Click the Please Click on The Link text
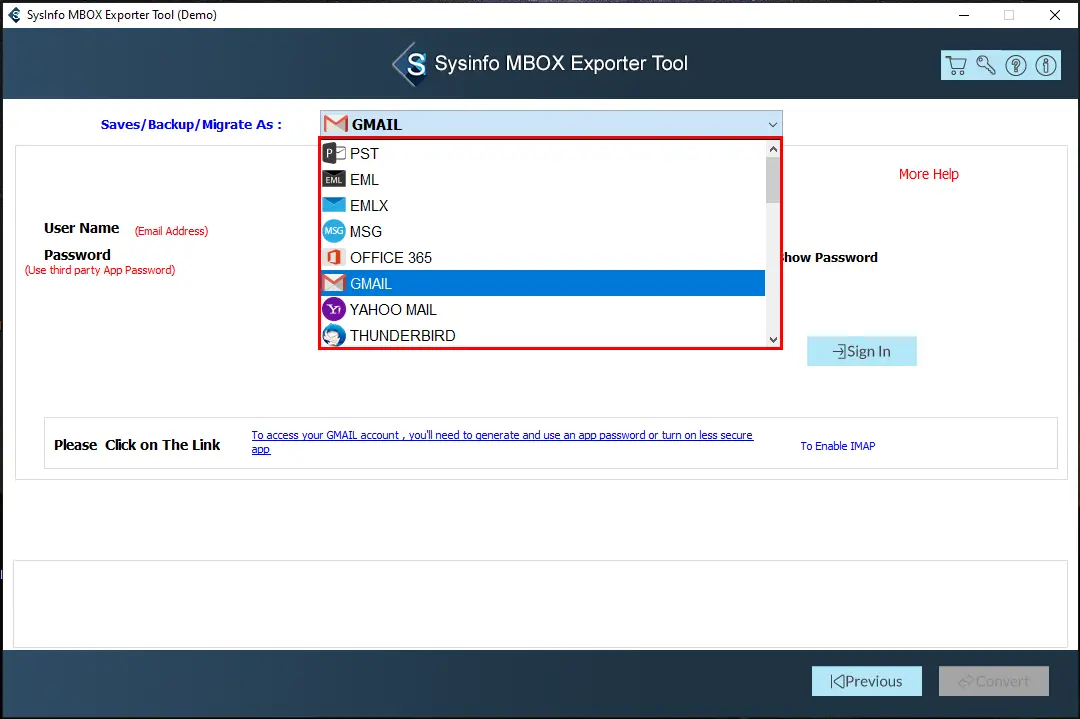The width and height of the screenshot is (1080, 719). pyautogui.click(x=137, y=445)
